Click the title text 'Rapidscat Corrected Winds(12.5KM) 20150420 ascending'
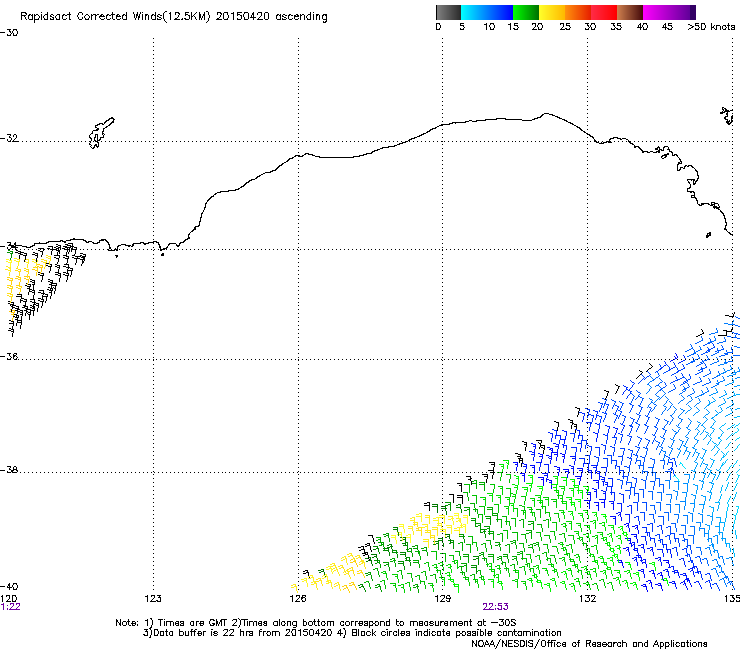740x650 pixels. (x=174, y=16)
